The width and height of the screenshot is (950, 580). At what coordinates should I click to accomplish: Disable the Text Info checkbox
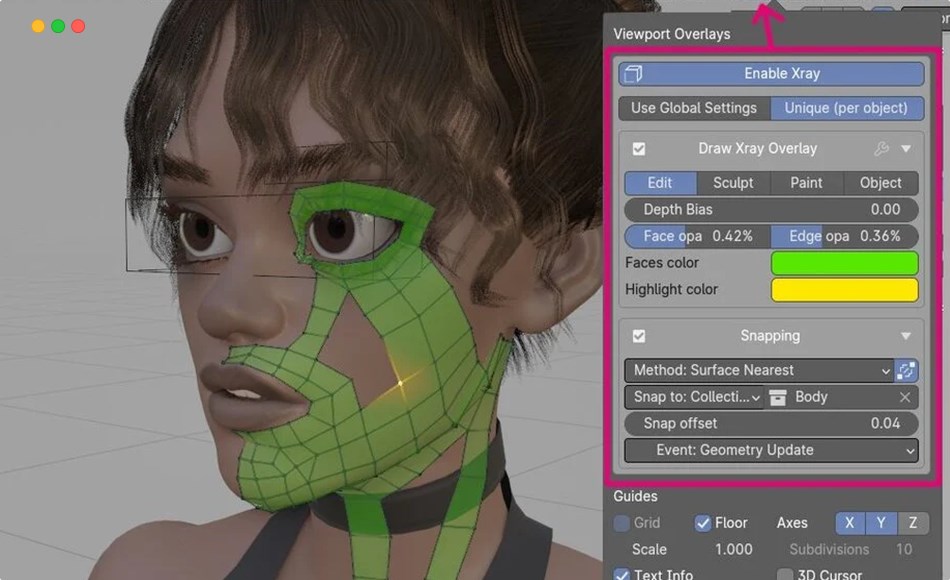[621, 573]
